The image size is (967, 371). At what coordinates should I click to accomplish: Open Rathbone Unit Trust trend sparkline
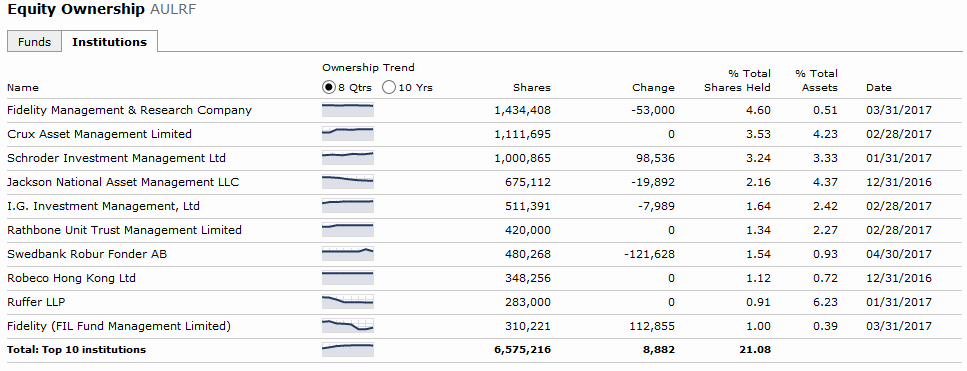[x=348, y=230]
